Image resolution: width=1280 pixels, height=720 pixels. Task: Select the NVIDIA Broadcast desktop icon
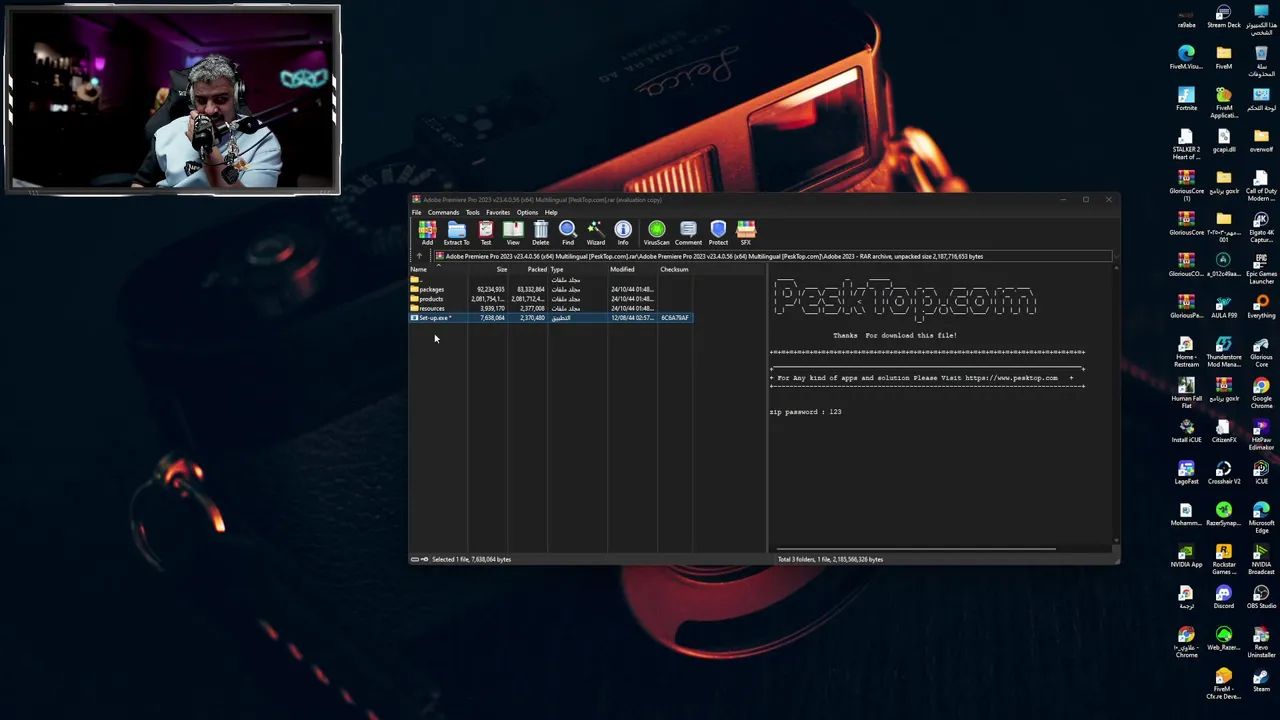[x=1261, y=559]
